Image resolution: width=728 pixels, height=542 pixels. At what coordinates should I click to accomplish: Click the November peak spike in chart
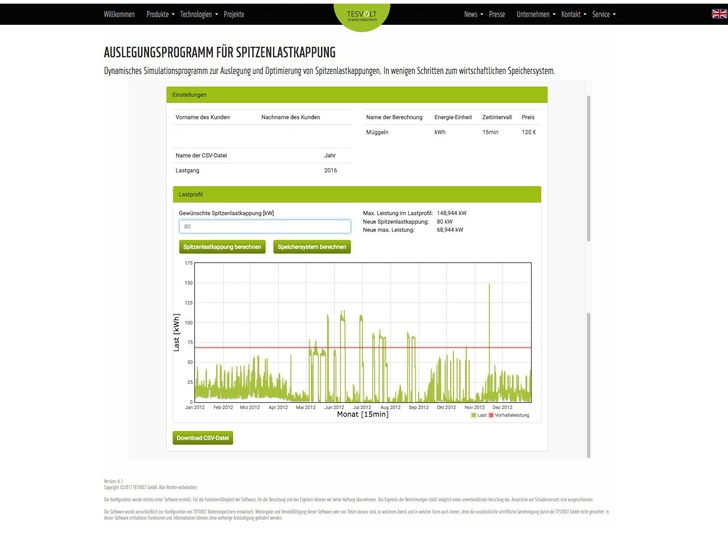[x=489, y=316]
